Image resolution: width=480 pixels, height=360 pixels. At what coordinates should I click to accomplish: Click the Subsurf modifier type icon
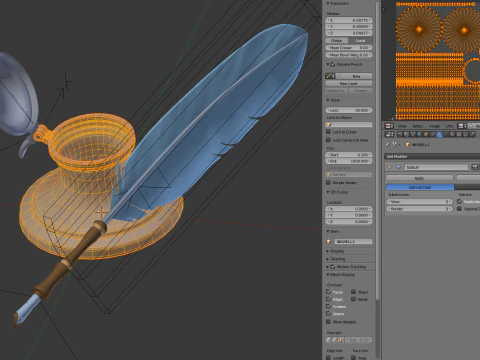[398, 167]
